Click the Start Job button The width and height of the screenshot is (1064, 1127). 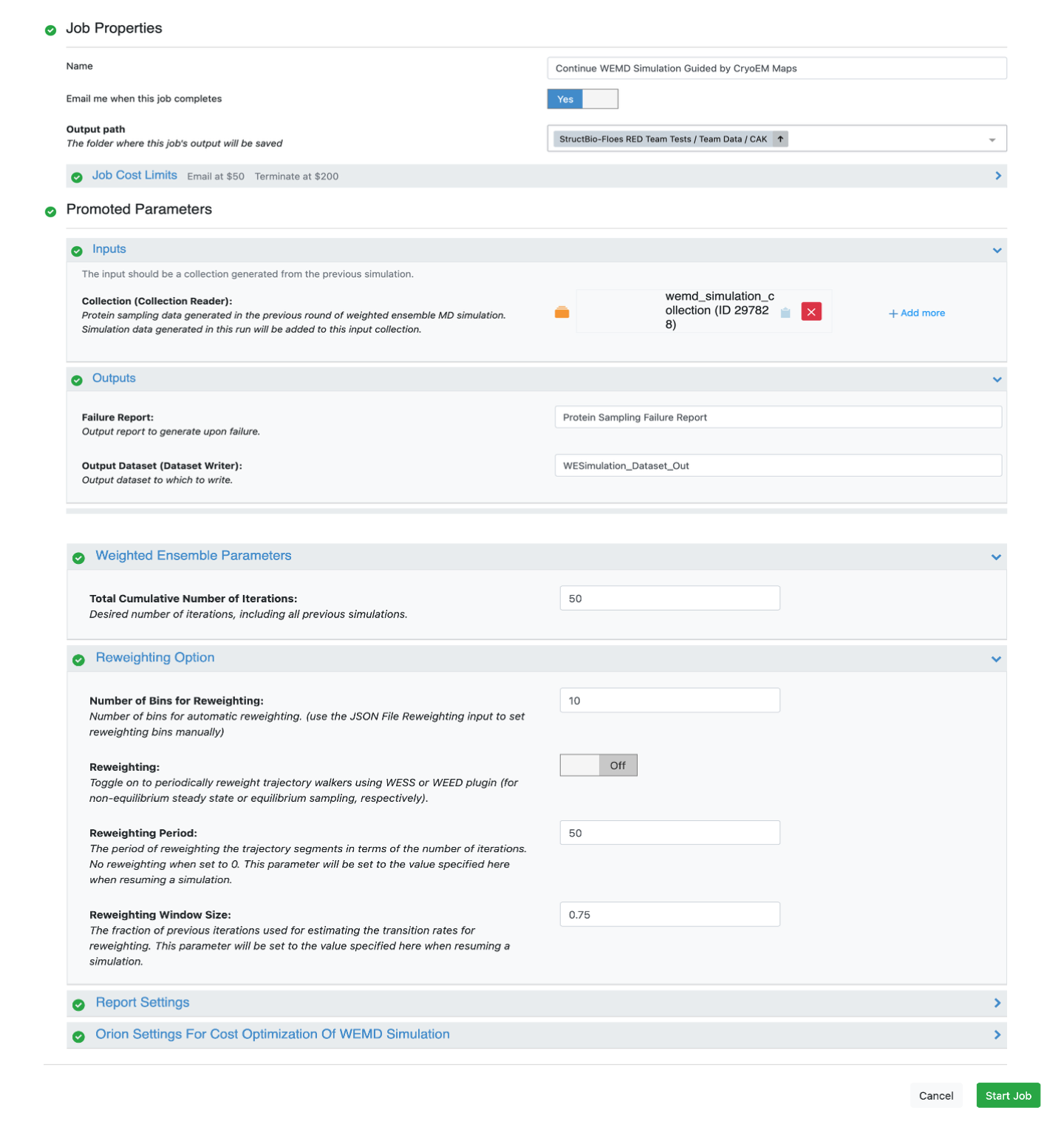tap(1008, 1095)
